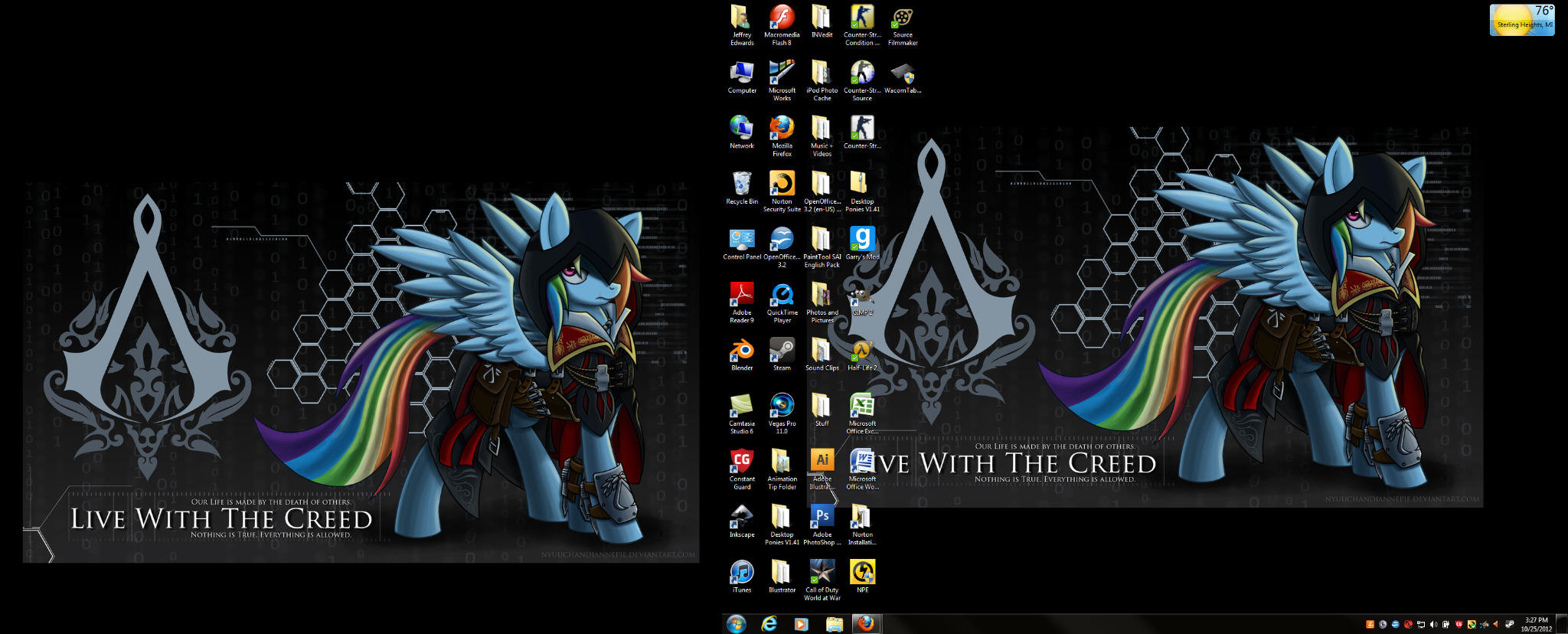Screen dimensions: 1568x634
Task: Select the Constant Guard desktop shortcut
Action: coord(742,469)
